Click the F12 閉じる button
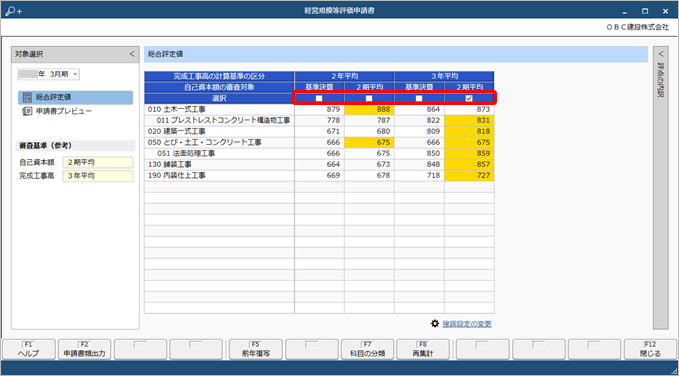Screen dimensions: 679x376 (650, 349)
